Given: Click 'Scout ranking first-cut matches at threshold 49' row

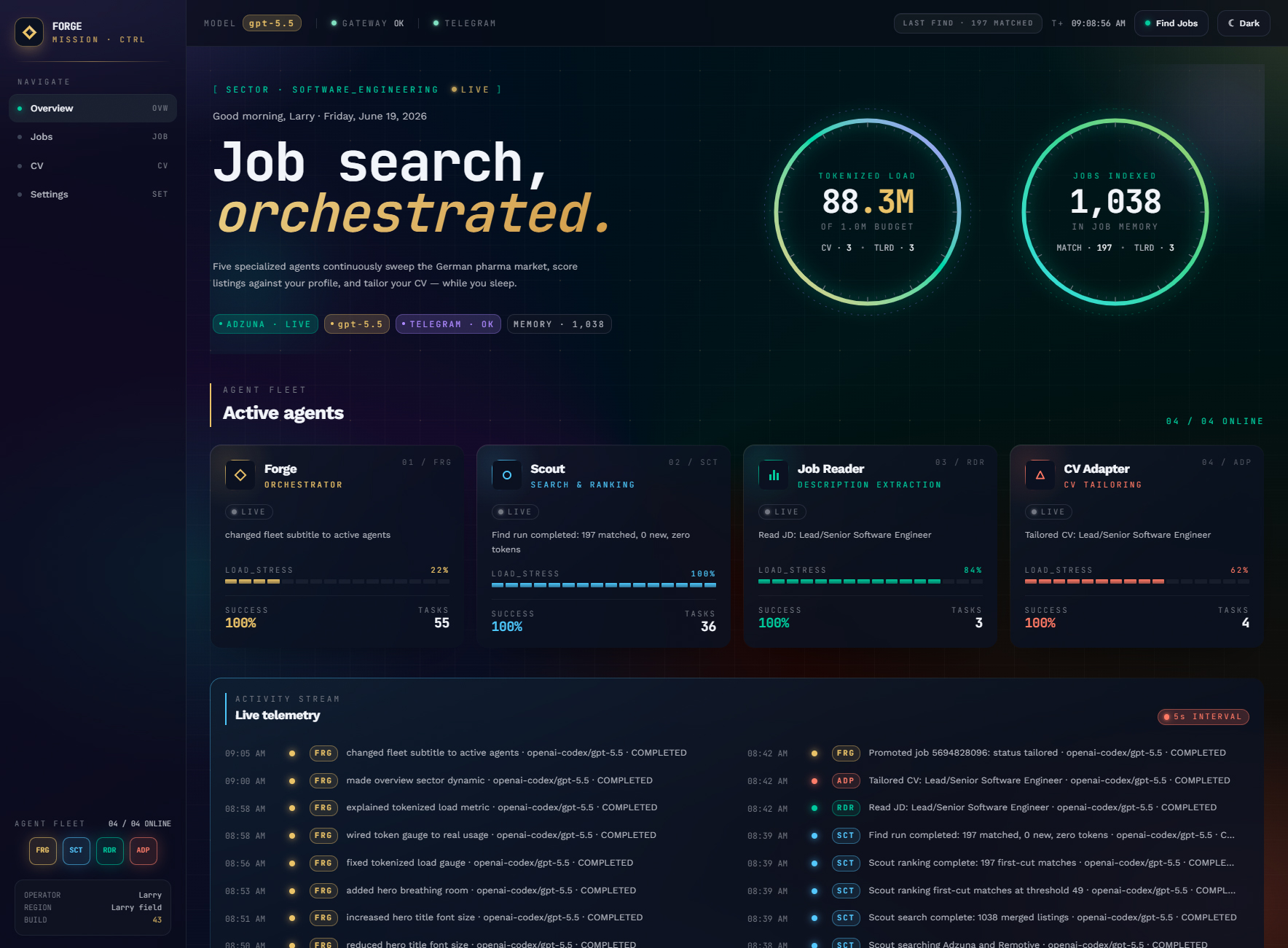Looking at the screenshot, I should [997, 891].
